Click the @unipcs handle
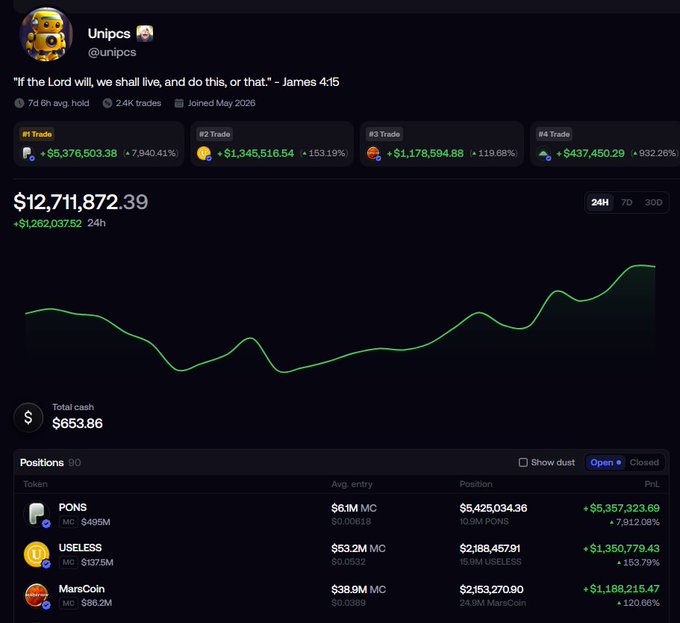This screenshot has width=680, height=623. click(112, 52)
